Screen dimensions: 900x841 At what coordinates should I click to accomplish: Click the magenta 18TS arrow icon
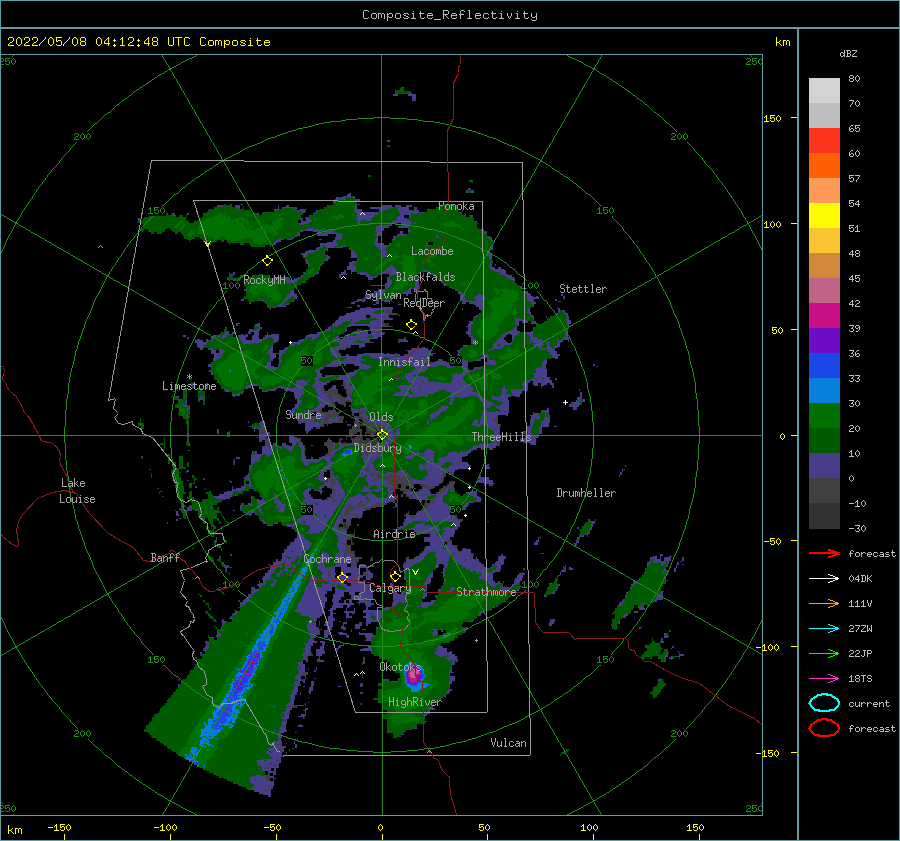(824, 679)
